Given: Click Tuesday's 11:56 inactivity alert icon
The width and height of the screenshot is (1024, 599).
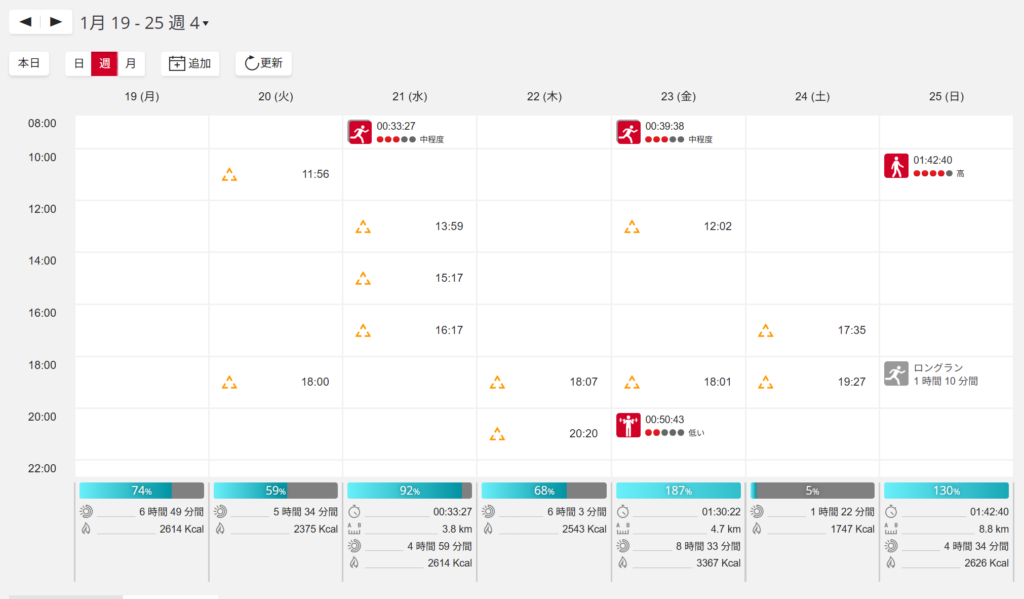Looking at the screenshot, I should (x=230, y=175).
